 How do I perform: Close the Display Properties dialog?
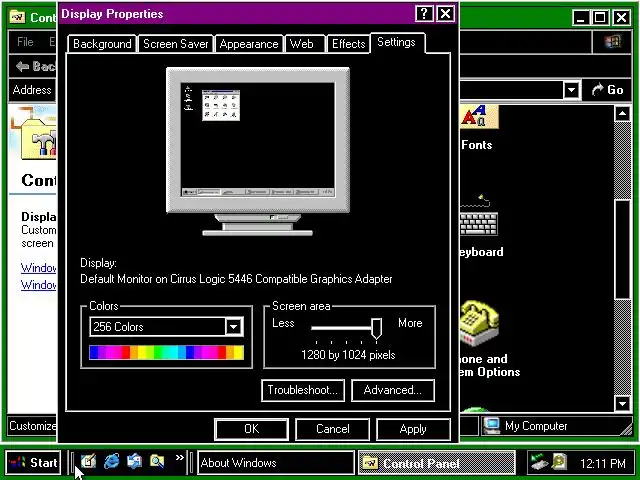(x=446, y=14)
